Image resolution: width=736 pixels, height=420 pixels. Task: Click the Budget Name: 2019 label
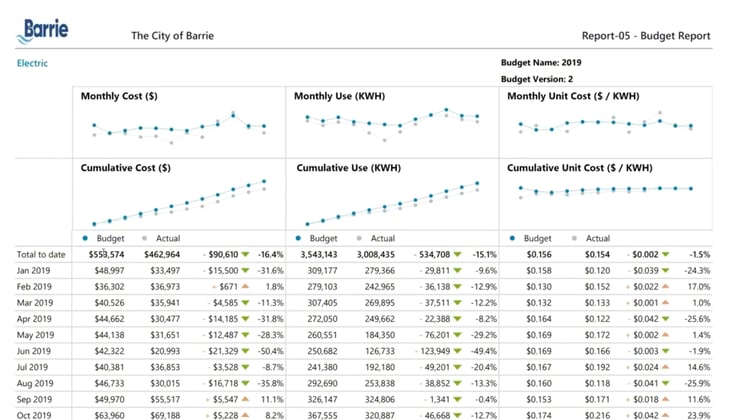point(541,62)
